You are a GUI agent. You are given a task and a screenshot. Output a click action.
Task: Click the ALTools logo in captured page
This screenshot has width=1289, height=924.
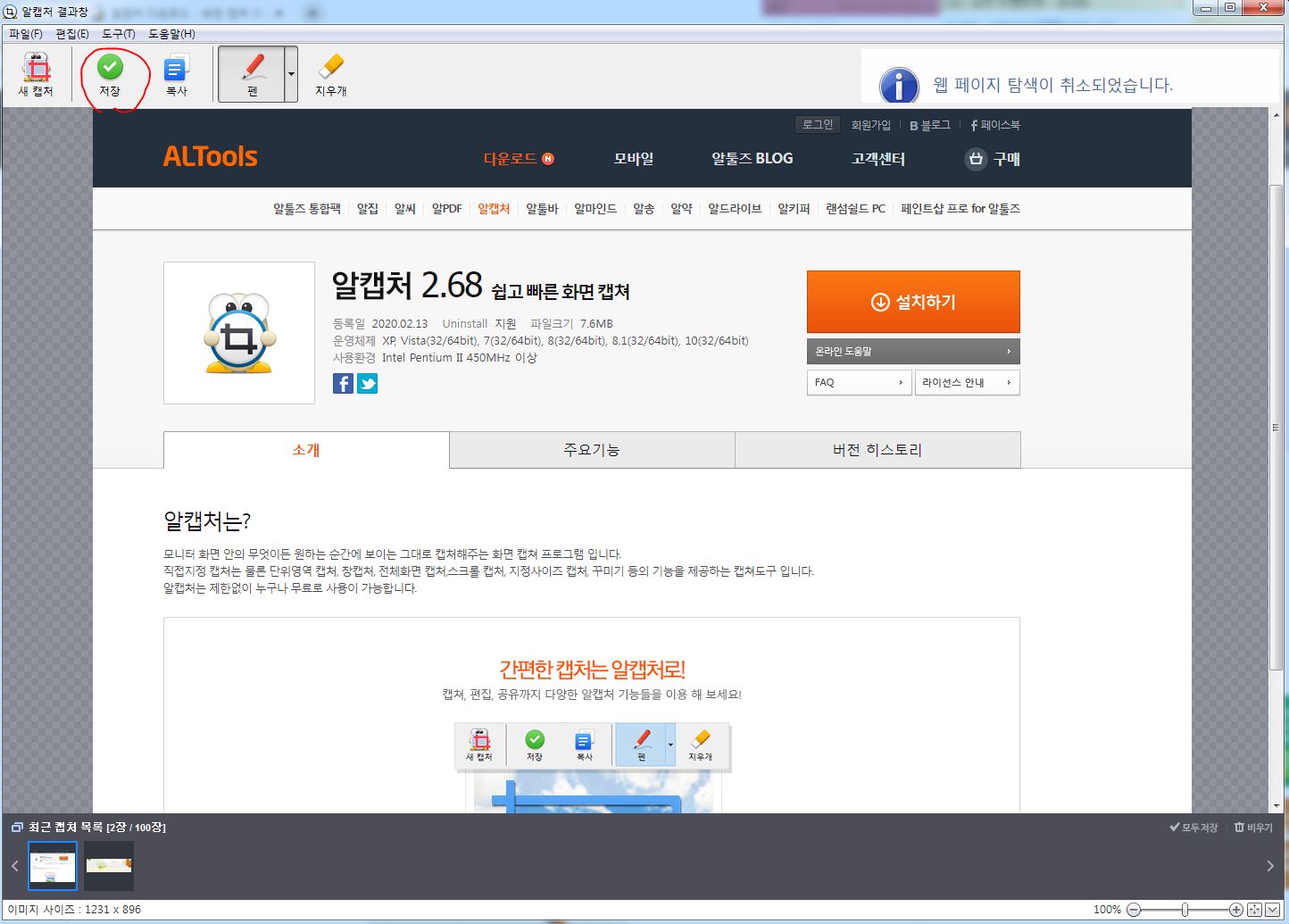(210, 156)
